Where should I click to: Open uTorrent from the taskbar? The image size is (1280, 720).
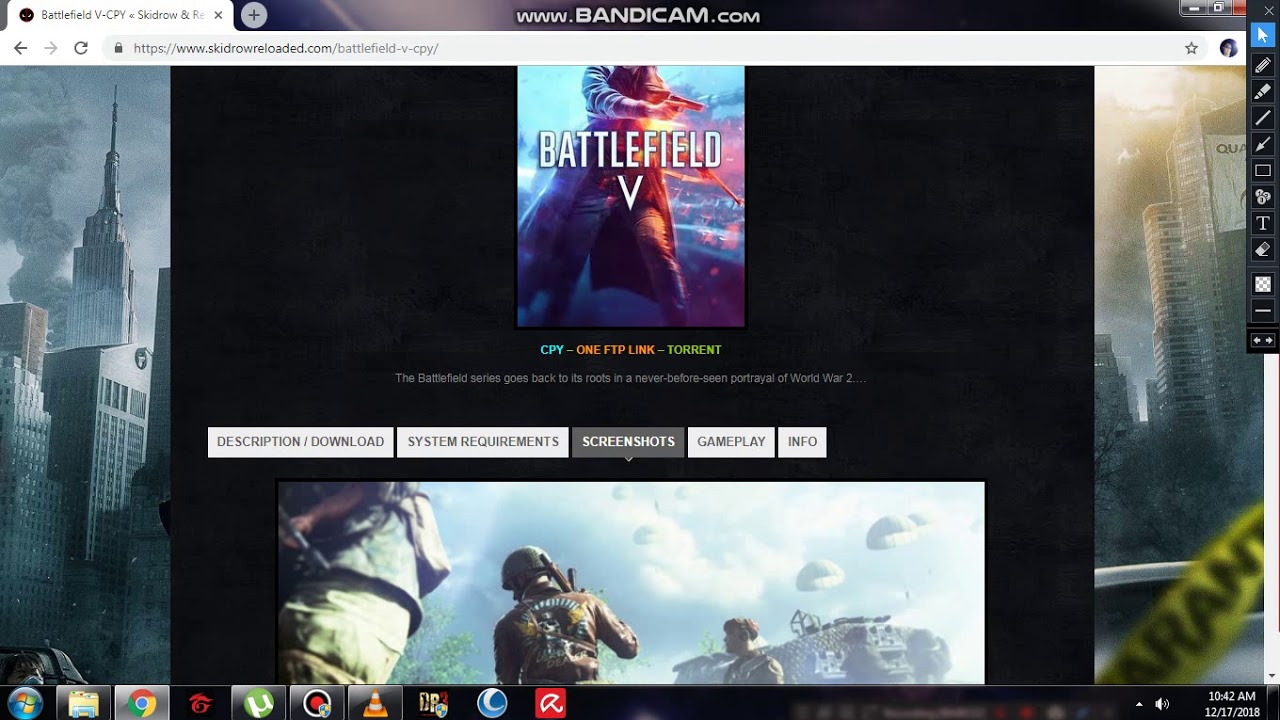[x=259, y=703]
